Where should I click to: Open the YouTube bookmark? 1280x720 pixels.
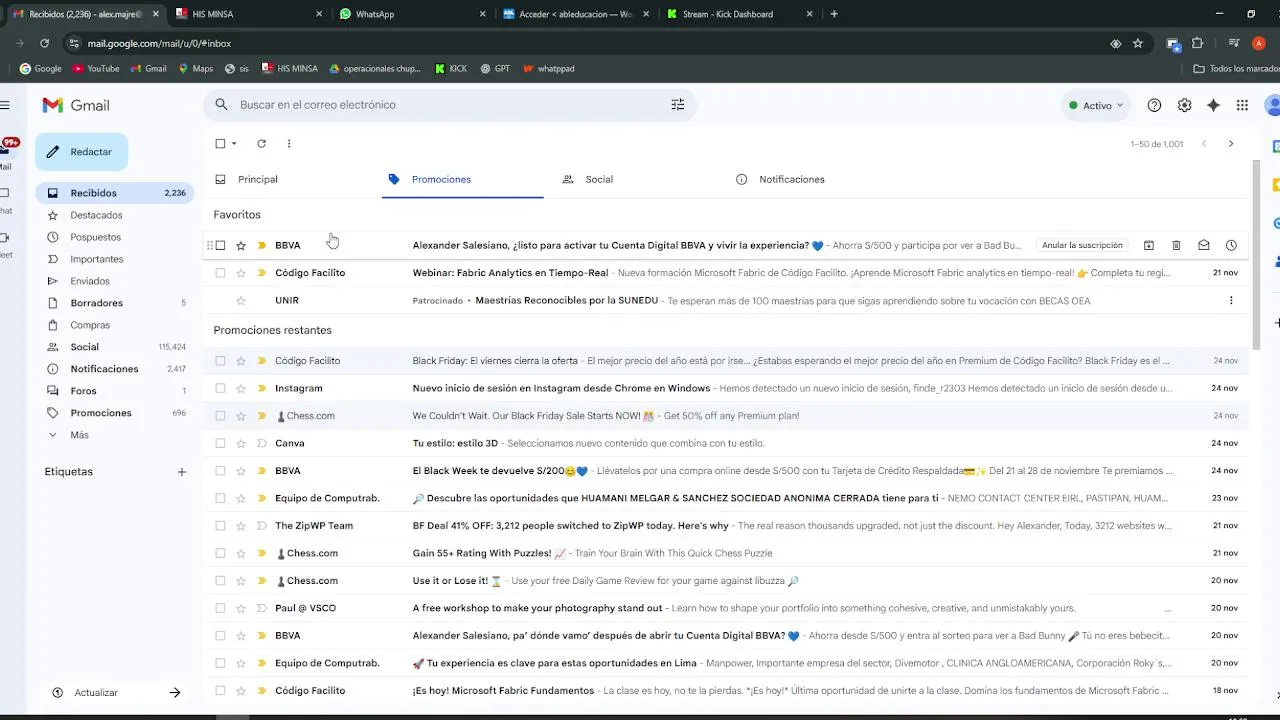pos(96,69)
